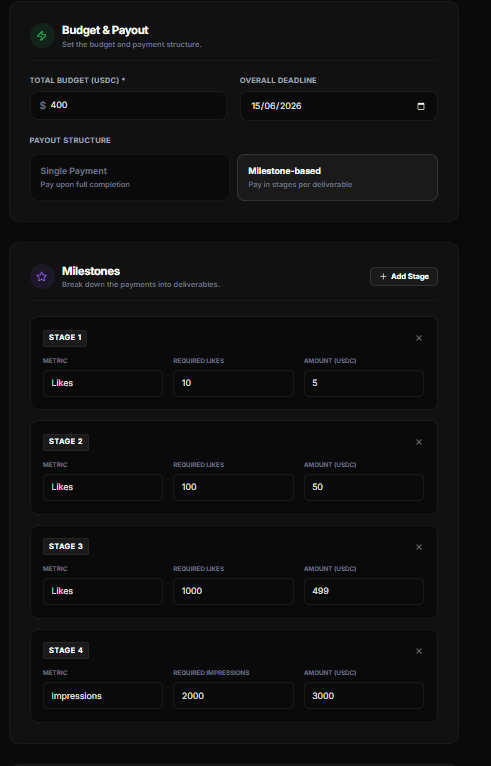The height and width of the screenshot is (766, 491).
Task: Remove Stage 2 with its X icon
Action: [419, 442]
